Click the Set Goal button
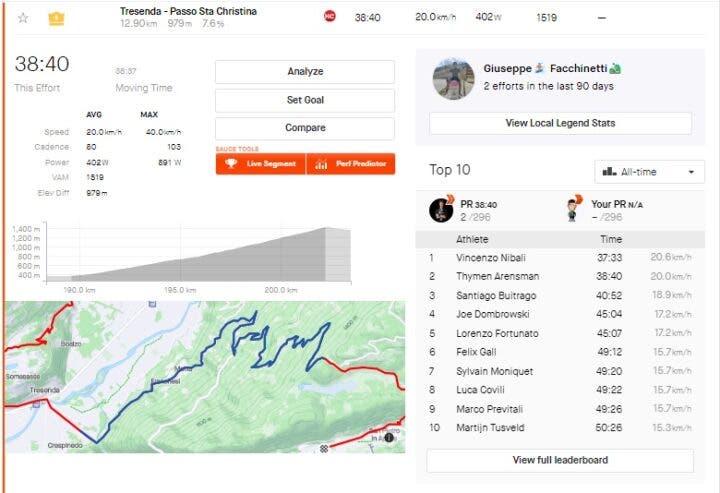 click(x=305, y=100)
